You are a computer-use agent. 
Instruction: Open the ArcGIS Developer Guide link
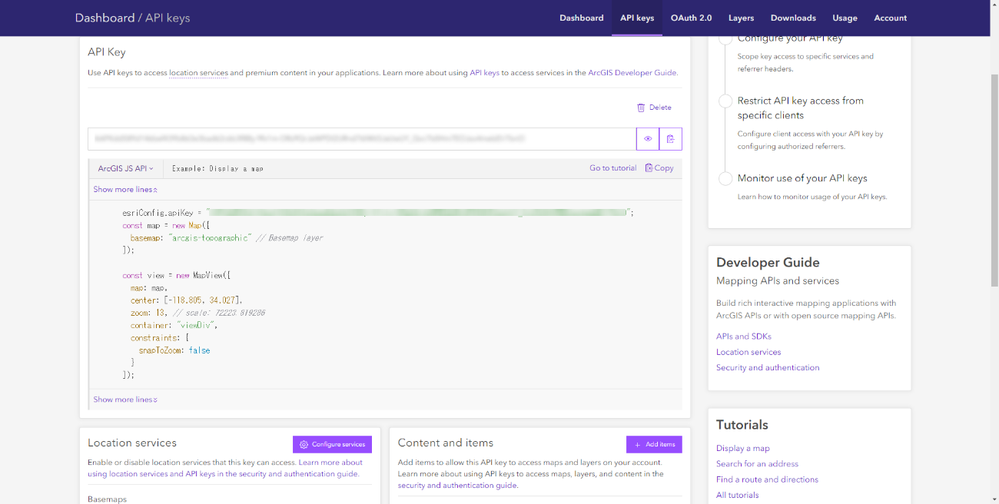(x=632, y=73)
